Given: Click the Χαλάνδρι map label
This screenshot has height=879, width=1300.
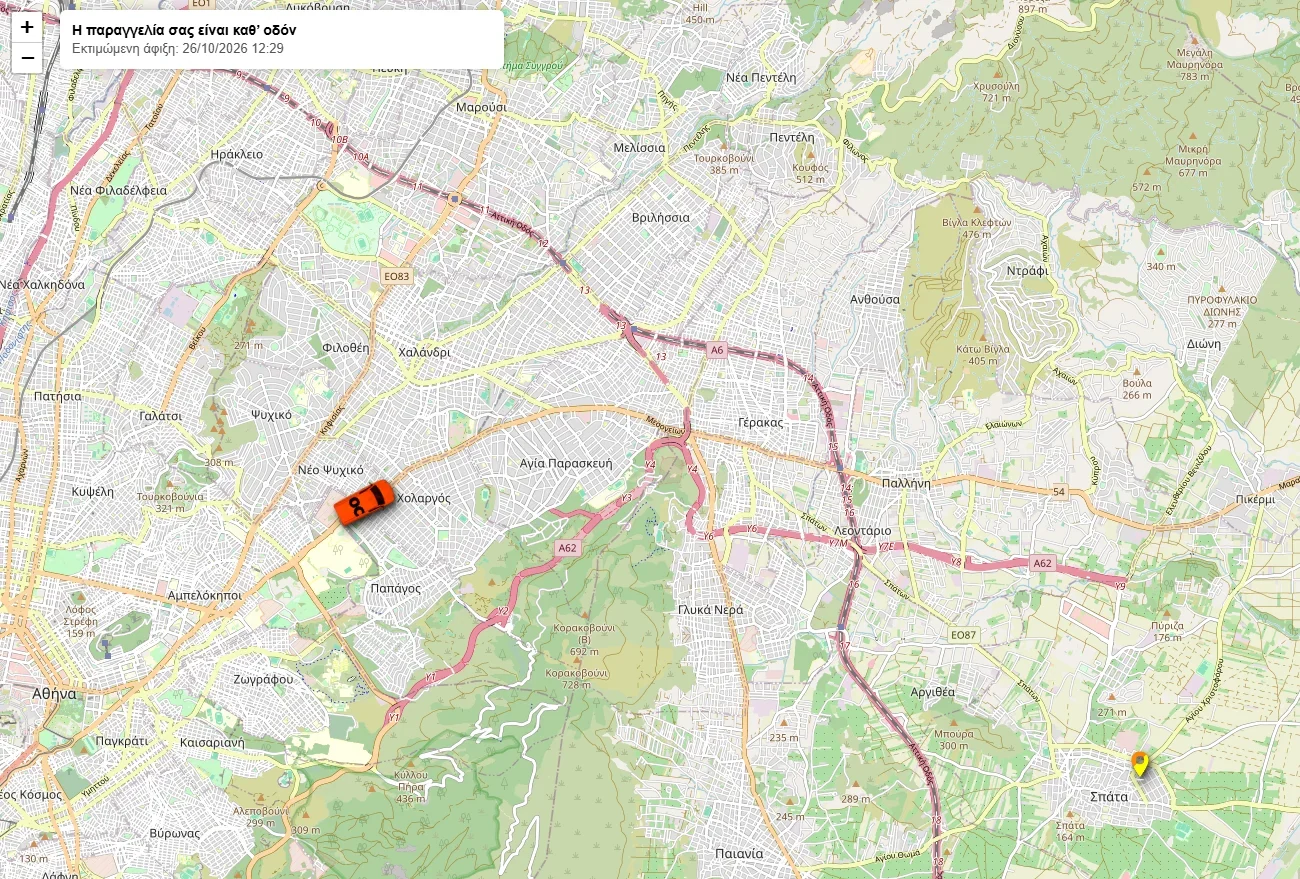Looking at the screenshot, I should click(424, 352).
